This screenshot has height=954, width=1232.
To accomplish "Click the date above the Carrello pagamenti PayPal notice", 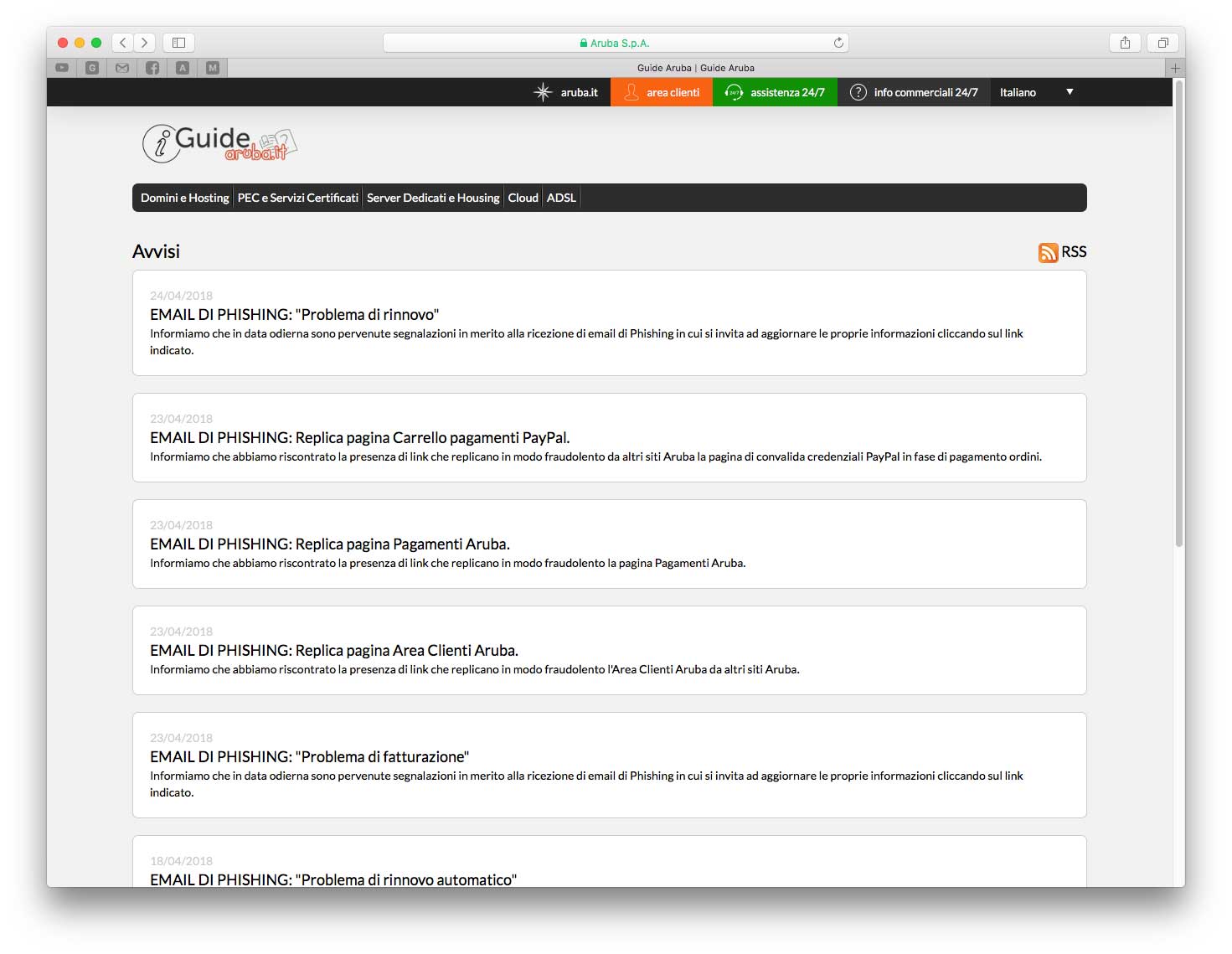I will click(x=181, y=419).
